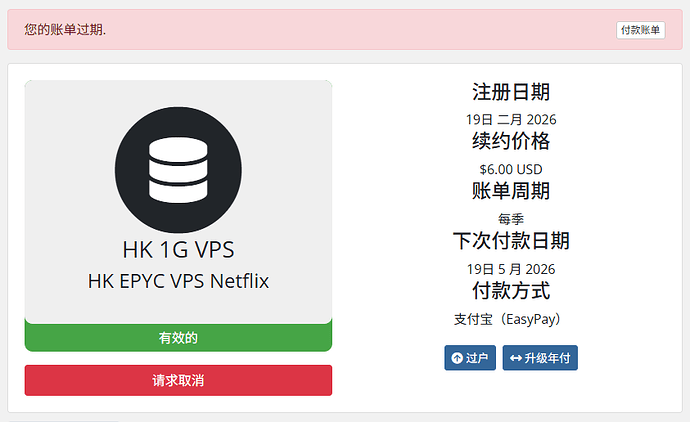
Task: Click the 过户 transfer button
Action: 470,358
